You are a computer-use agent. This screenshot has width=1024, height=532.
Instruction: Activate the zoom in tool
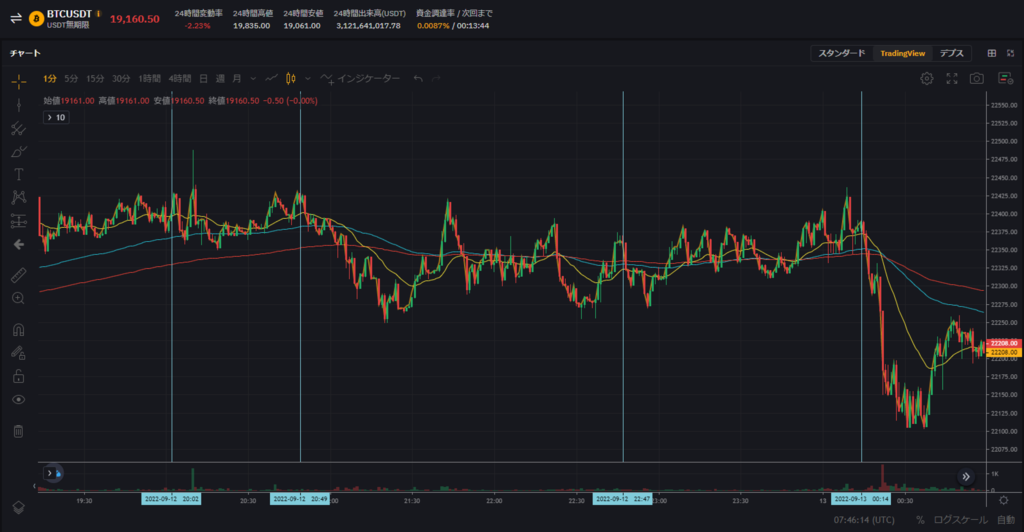click(x=19, y=298)
